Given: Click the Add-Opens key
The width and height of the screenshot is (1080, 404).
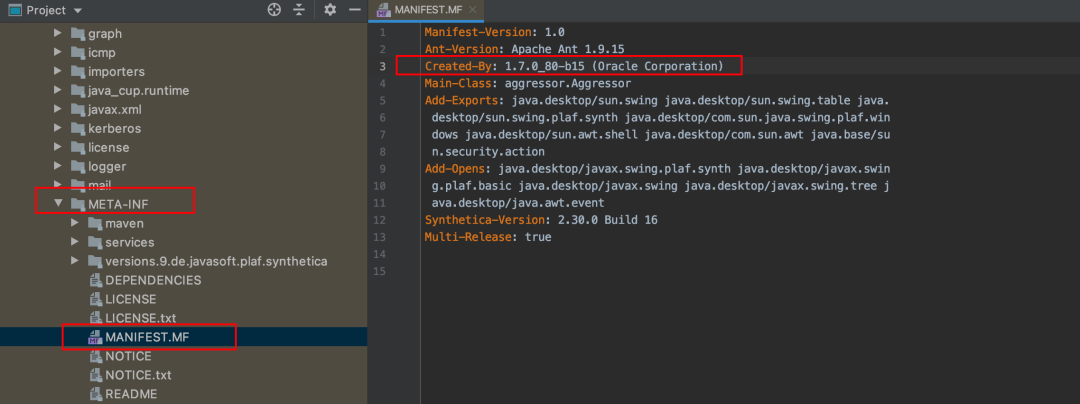Looking at the screenshot, I should [455, 169].
